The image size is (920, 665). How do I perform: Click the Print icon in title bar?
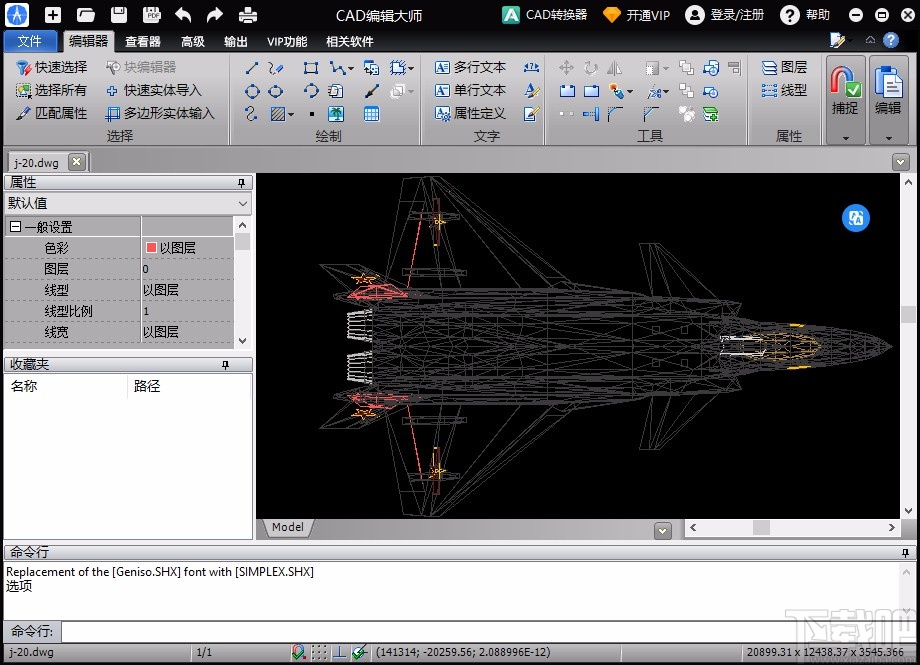pyautogui.click(x=247, y=15)
